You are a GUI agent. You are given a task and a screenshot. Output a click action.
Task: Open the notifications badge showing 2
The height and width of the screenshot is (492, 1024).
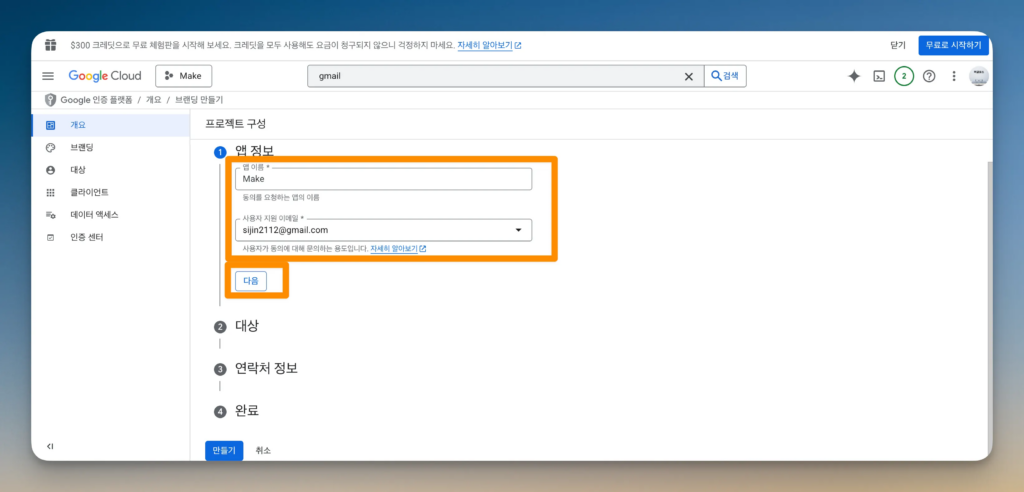pos(904,76)
